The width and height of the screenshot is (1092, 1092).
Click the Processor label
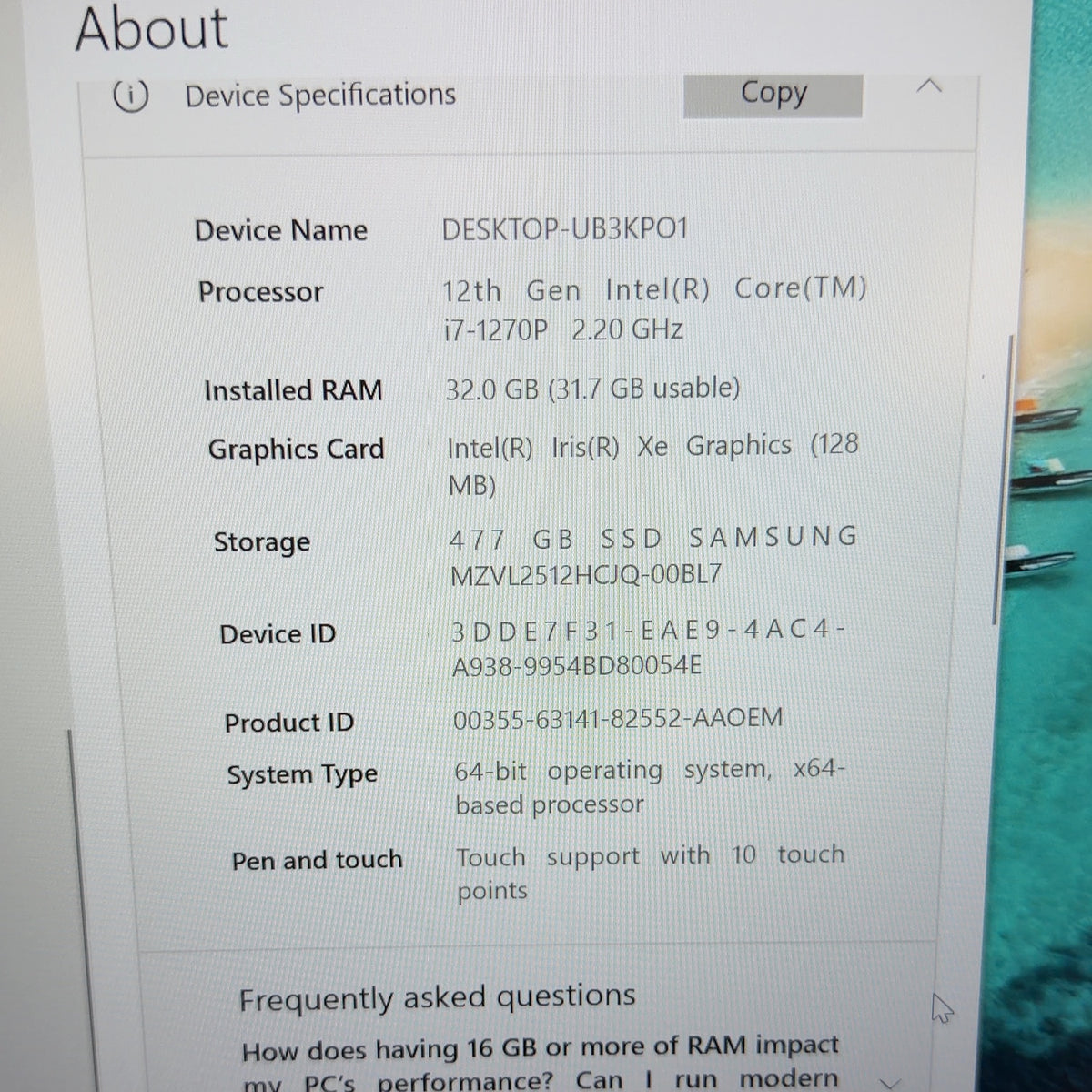point(261,292)
